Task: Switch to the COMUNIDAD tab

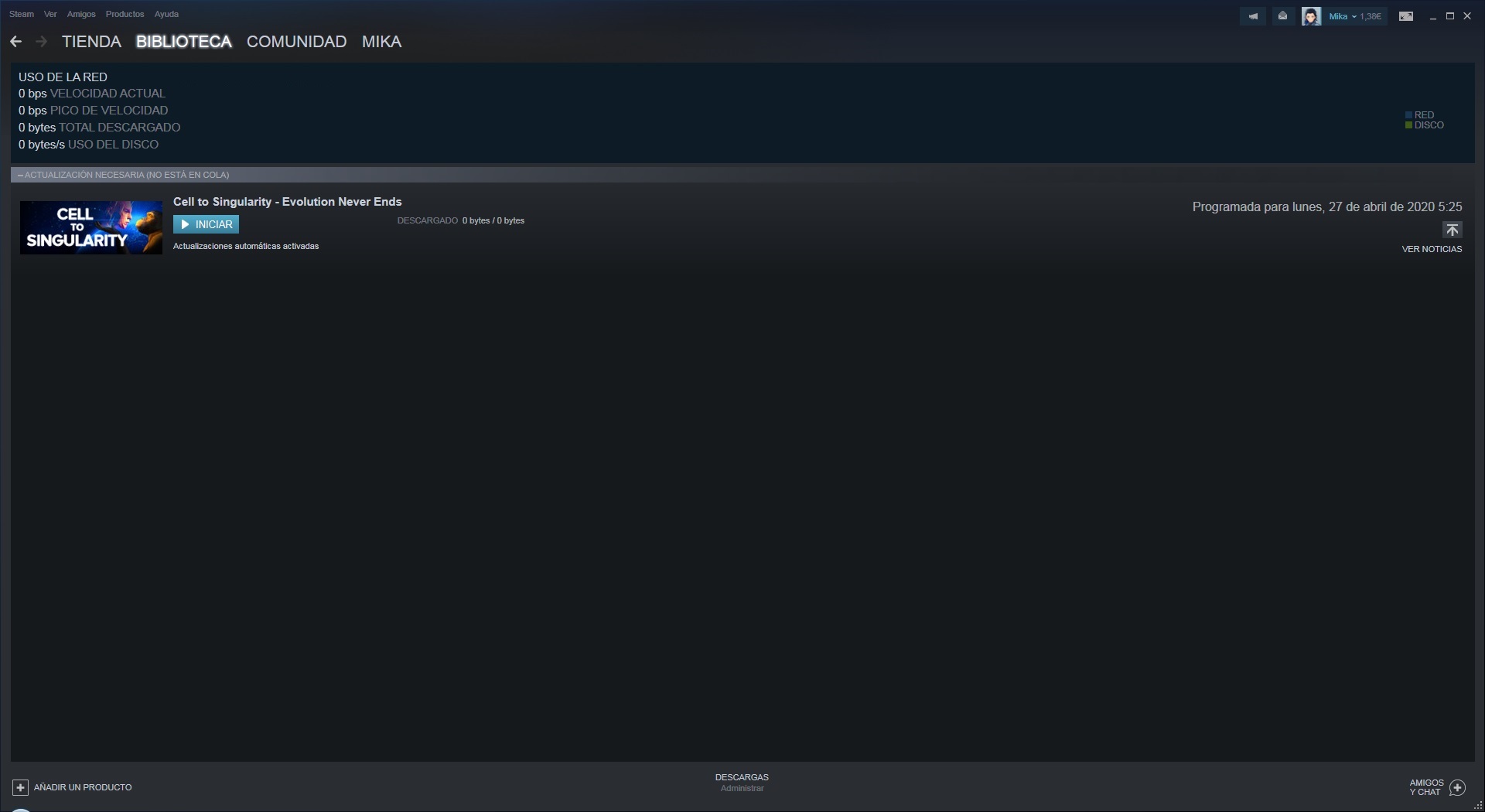Action: pyautogui.click(x=296, y=42)
